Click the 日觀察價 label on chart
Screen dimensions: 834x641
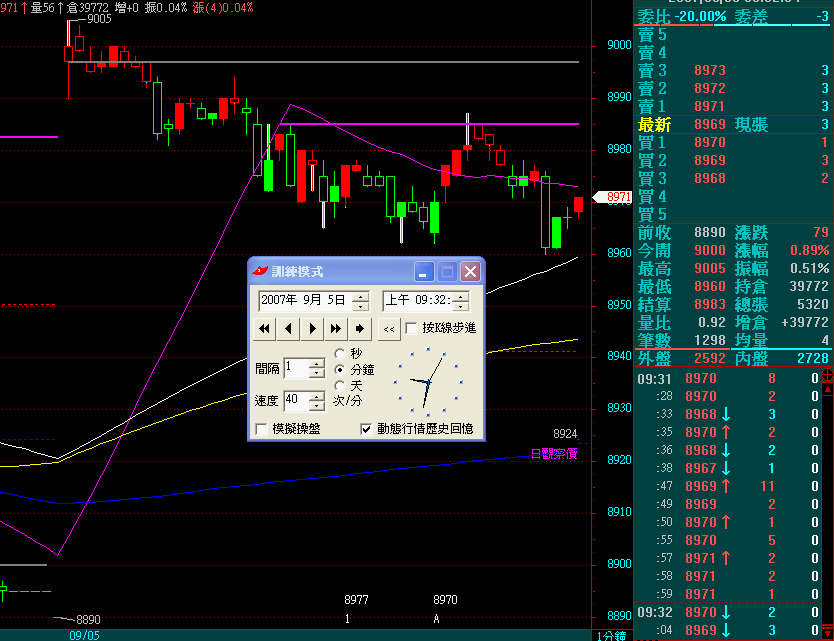coord(554,454)
